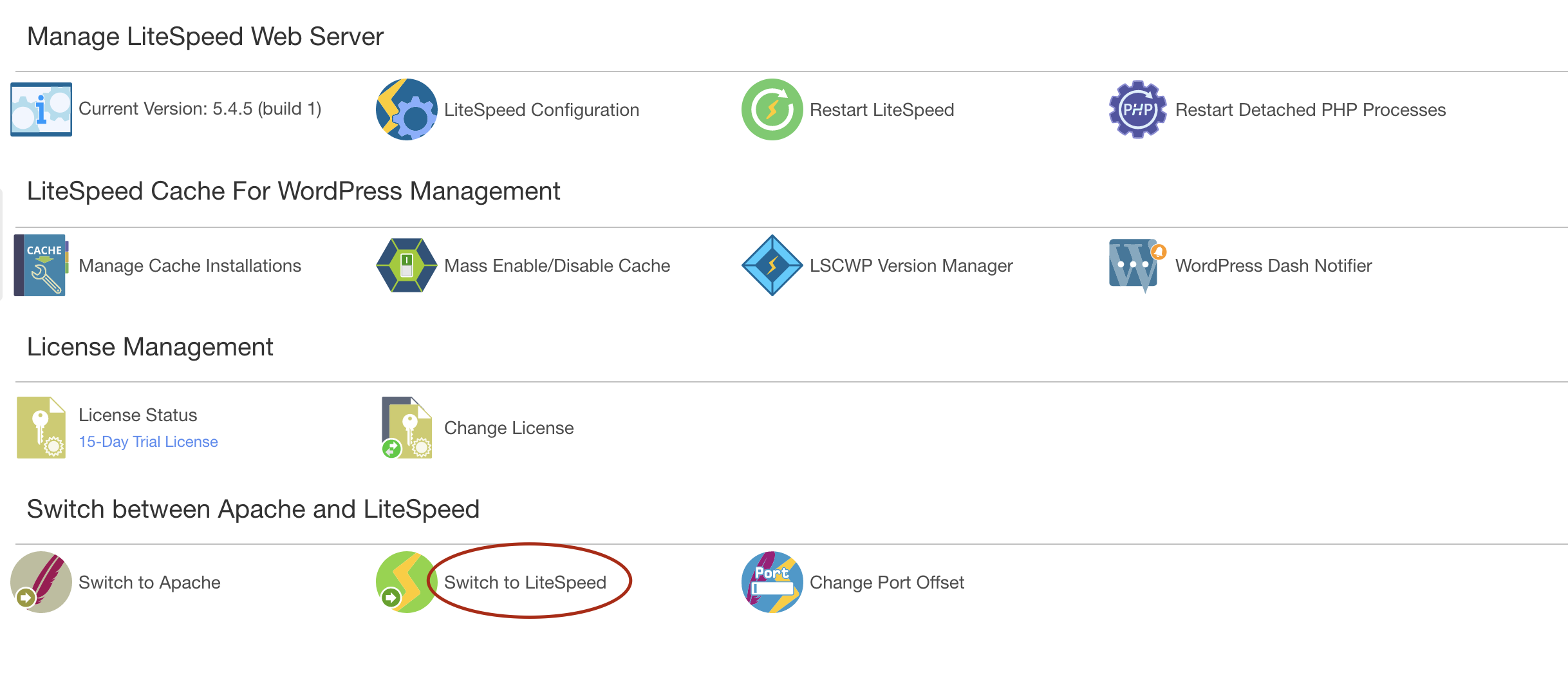Click the Current Version info icon

pos(41,109)
